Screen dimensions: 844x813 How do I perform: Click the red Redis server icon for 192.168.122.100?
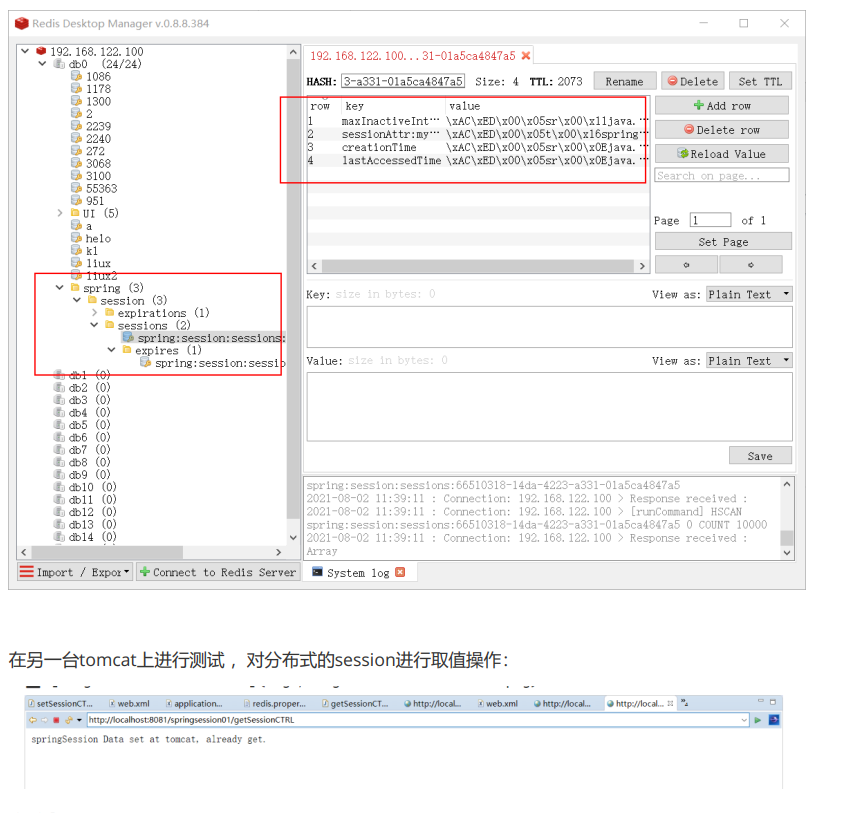click(x=41, y=51)
